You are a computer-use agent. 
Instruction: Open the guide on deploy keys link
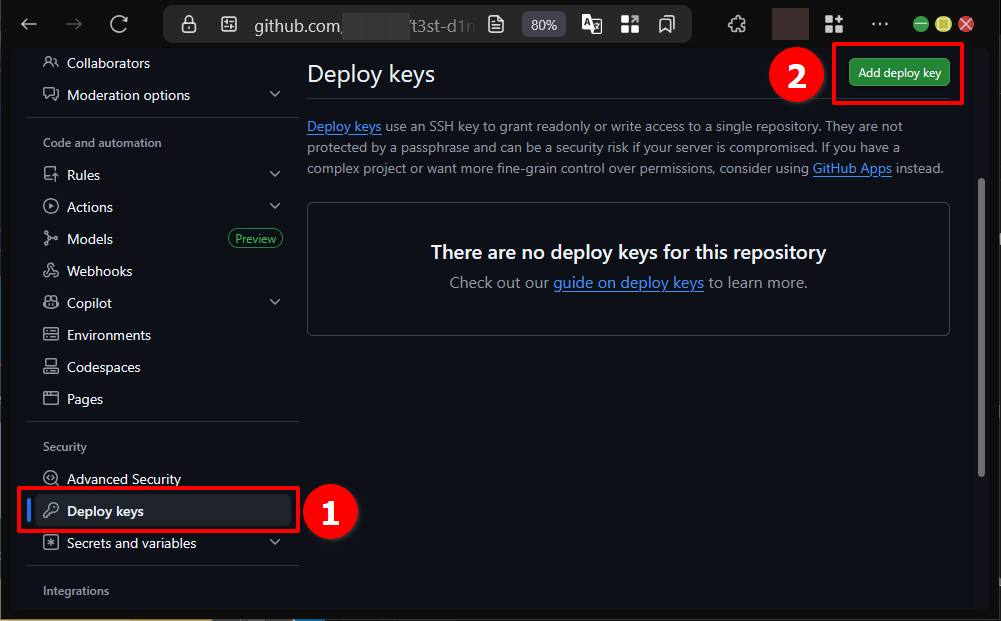(628, 283)
